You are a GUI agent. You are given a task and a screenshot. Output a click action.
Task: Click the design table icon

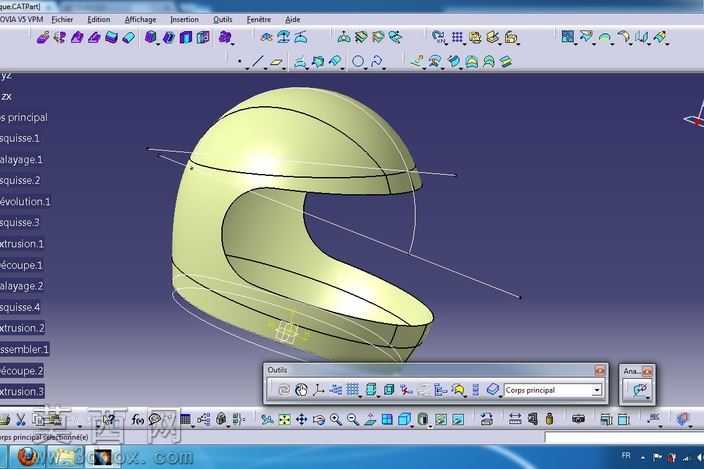pos(185,420)
